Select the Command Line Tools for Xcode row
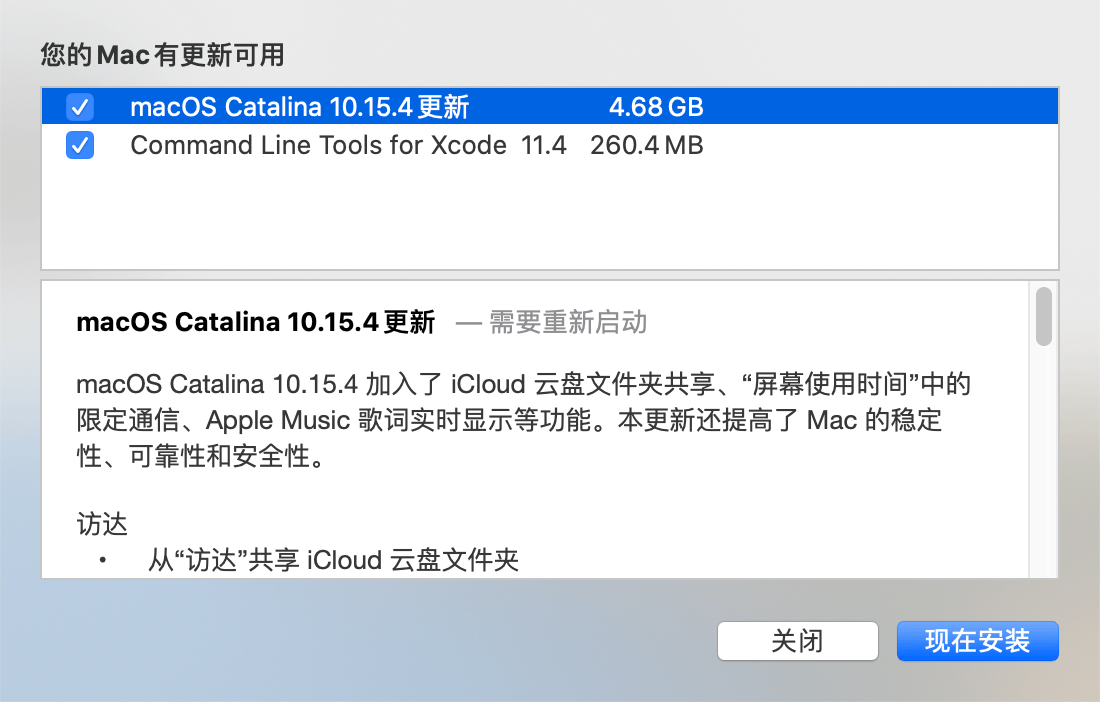 tap(318, 146)
